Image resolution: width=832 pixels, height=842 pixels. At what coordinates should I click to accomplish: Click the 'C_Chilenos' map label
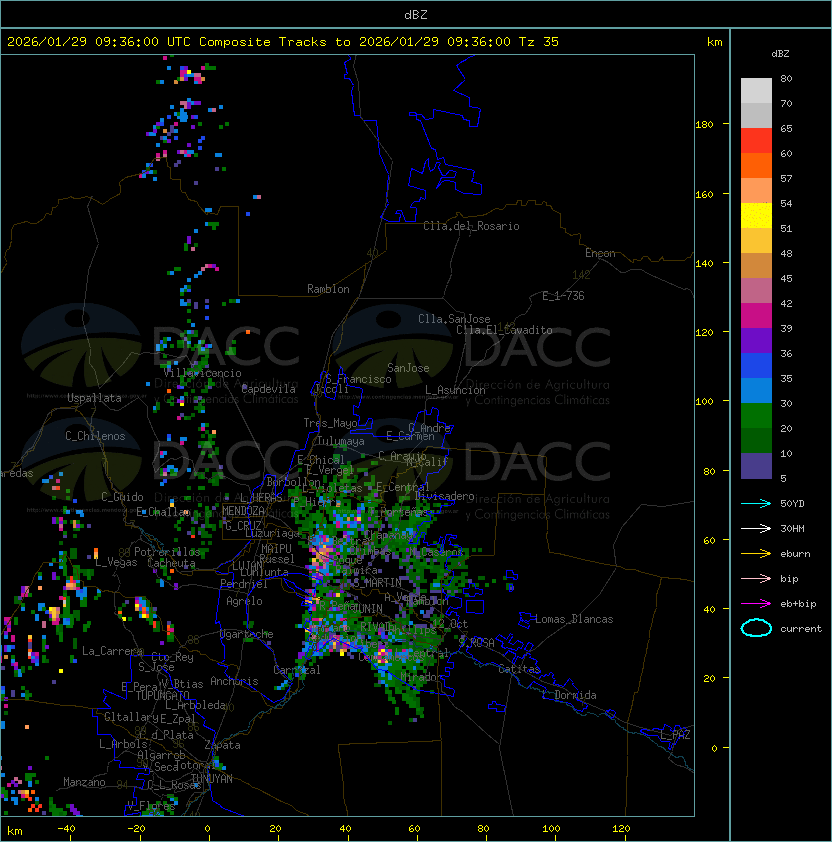click(x=95, y=436)
